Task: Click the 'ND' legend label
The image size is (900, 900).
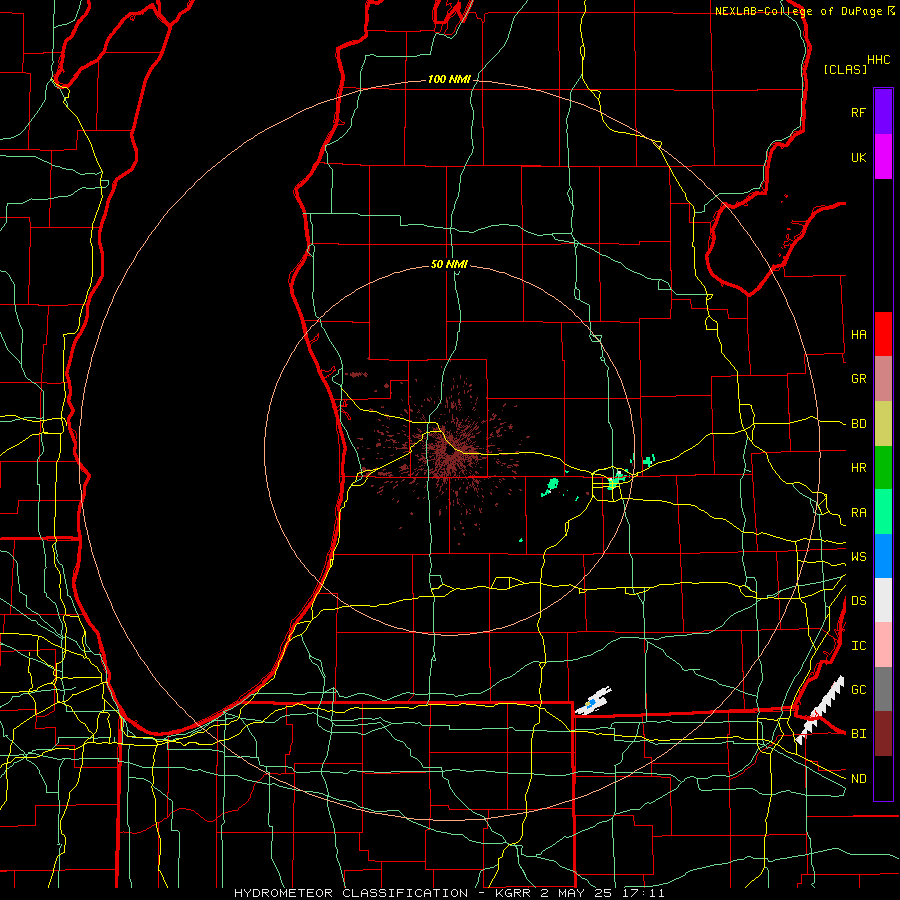Action: (858, 779)
